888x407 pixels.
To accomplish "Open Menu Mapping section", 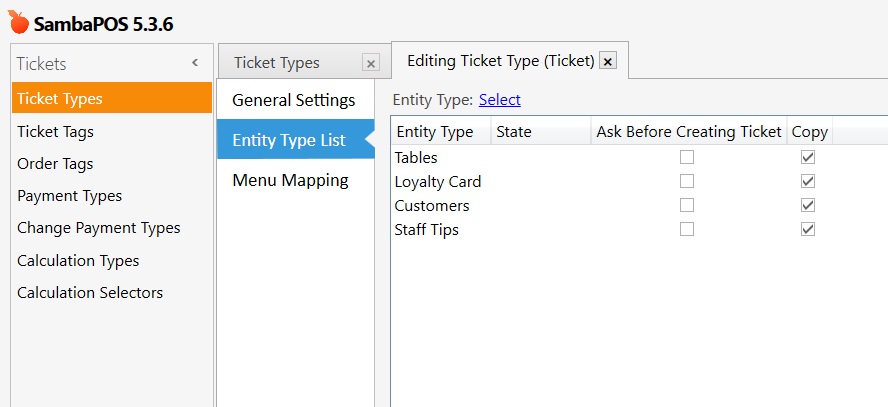I will (x=291, y=181).
